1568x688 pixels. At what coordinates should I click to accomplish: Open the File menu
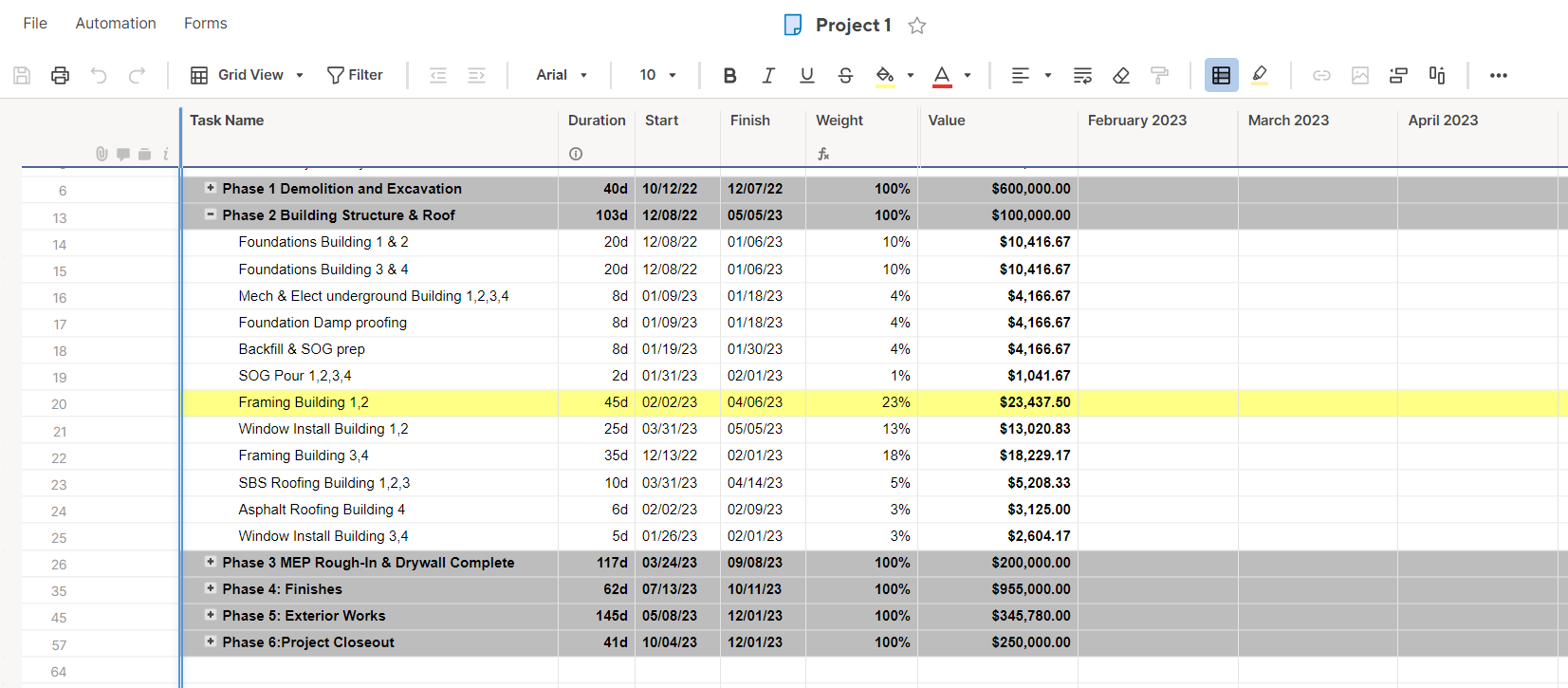pos(35,23)
